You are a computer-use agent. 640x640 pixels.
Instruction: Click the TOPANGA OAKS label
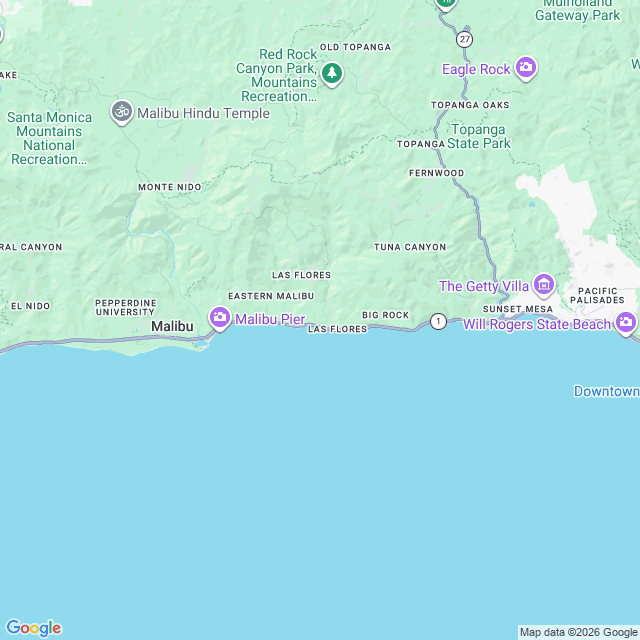click(470, 105)
